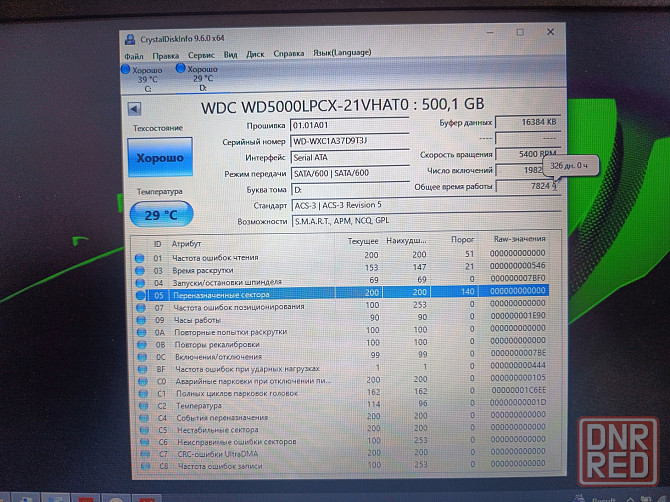This screenshot has width=670, height=502.
Task: Open the Справка menu
Action: (x=289, y=54)
